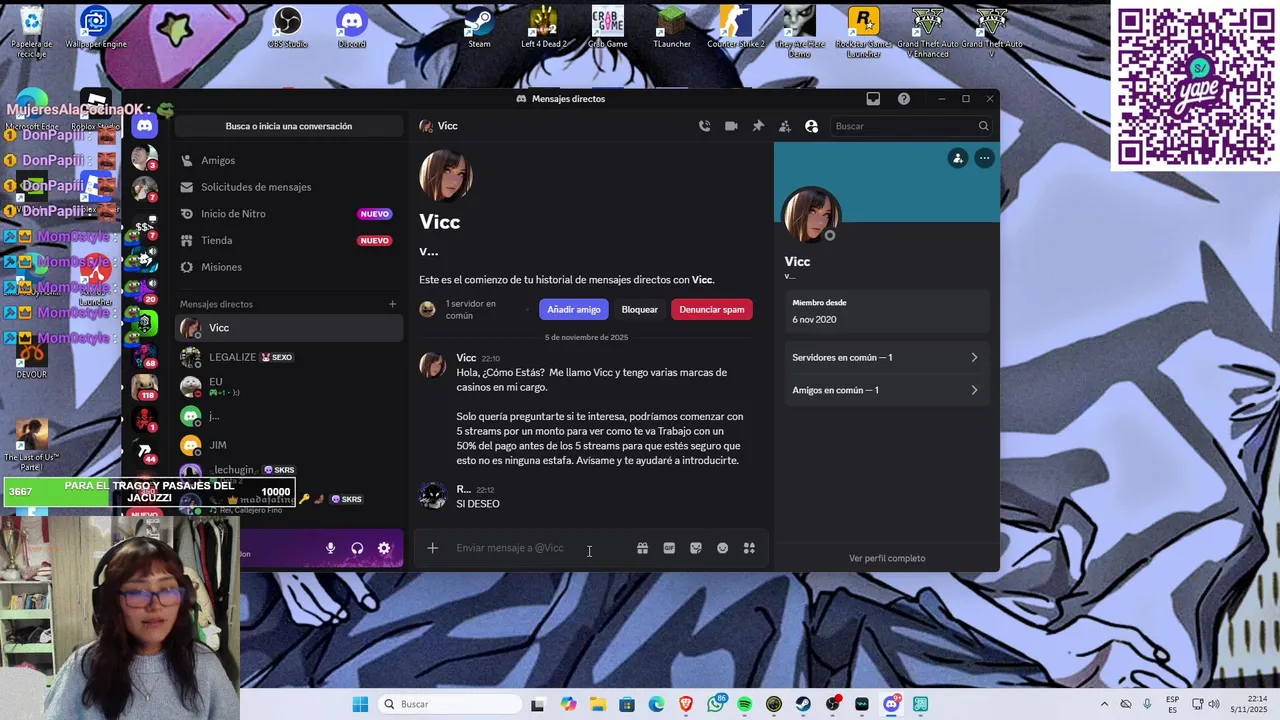Open pinned messages in Vicc chat
This screenshot has height=720, width=1280.
[758, 126]
